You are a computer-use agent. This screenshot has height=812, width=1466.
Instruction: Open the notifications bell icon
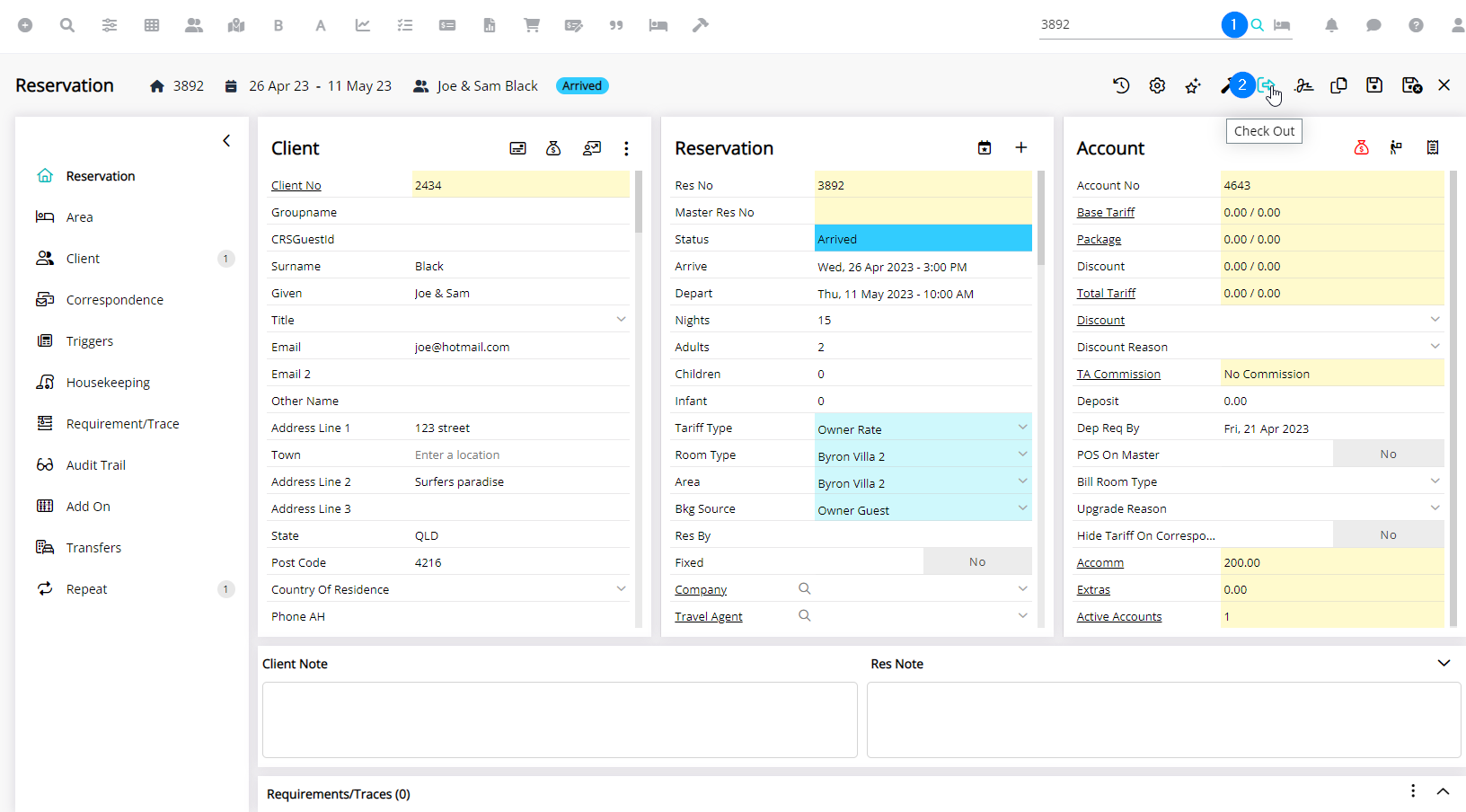click(x=1331, y=25)
